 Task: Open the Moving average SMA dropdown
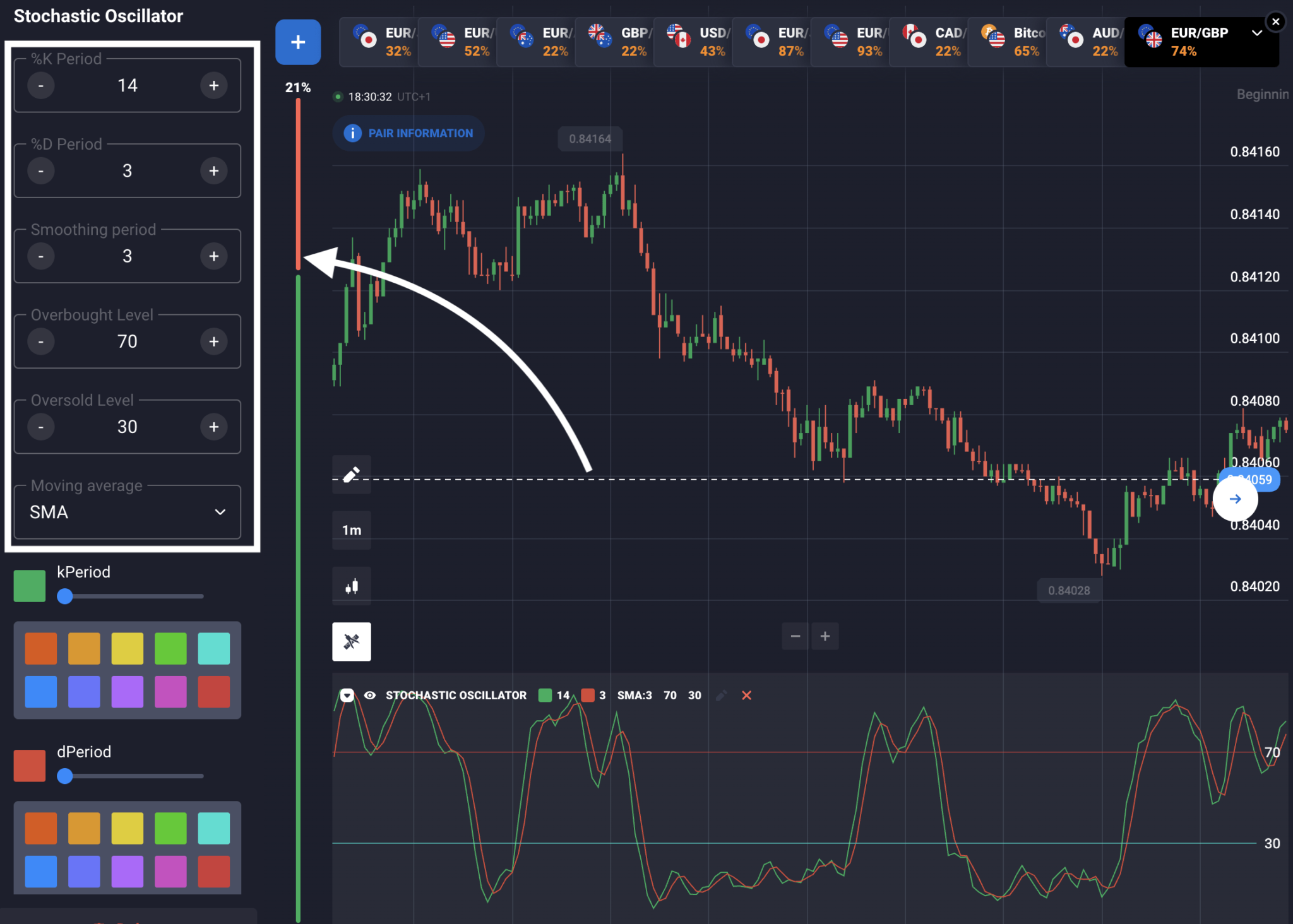[128, 512]
